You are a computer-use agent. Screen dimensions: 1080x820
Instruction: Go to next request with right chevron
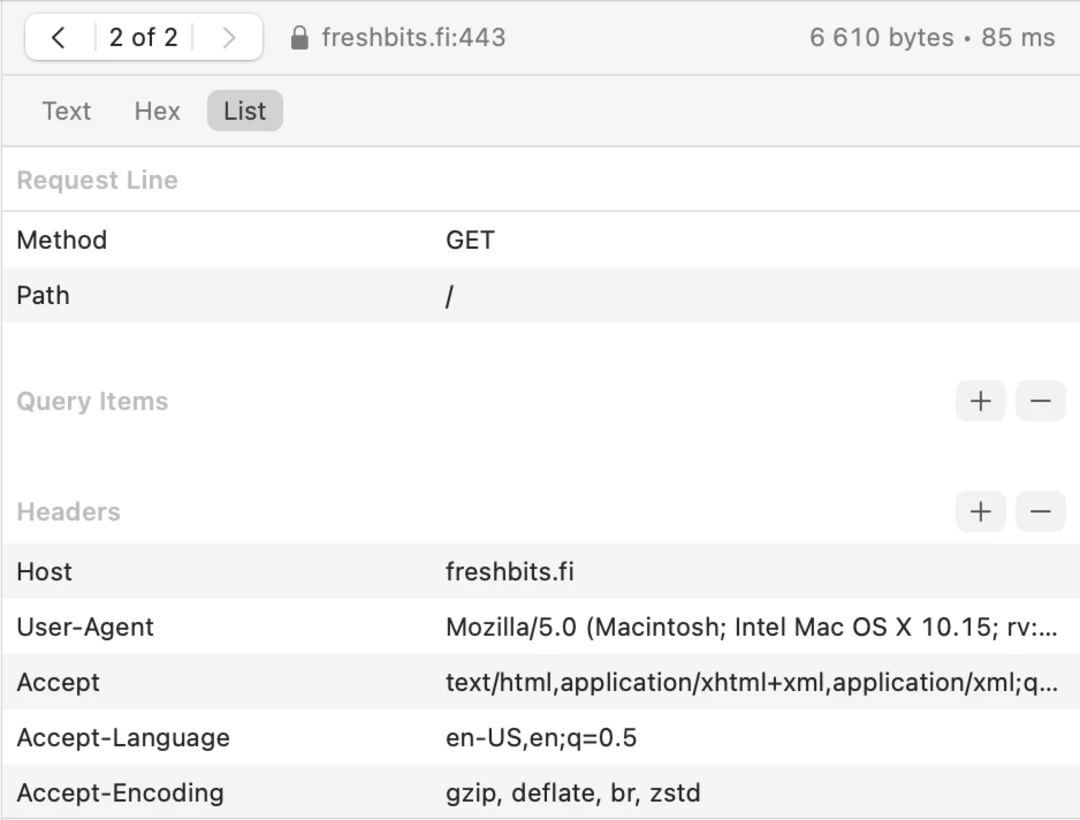(229, 38)
